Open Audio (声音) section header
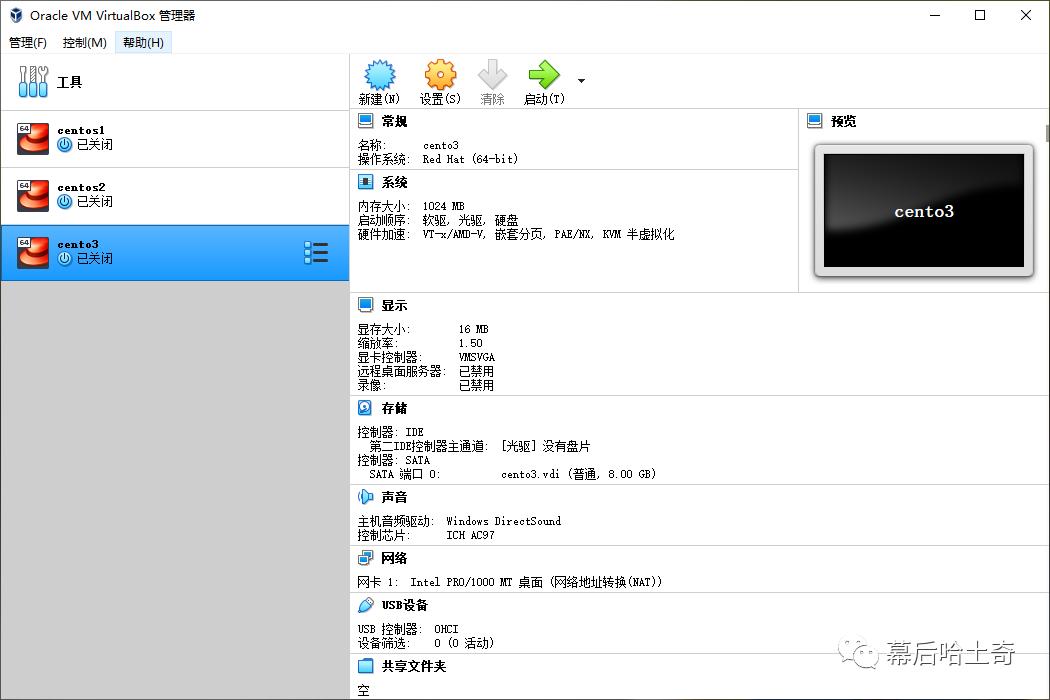 click(x=394, y=497)
